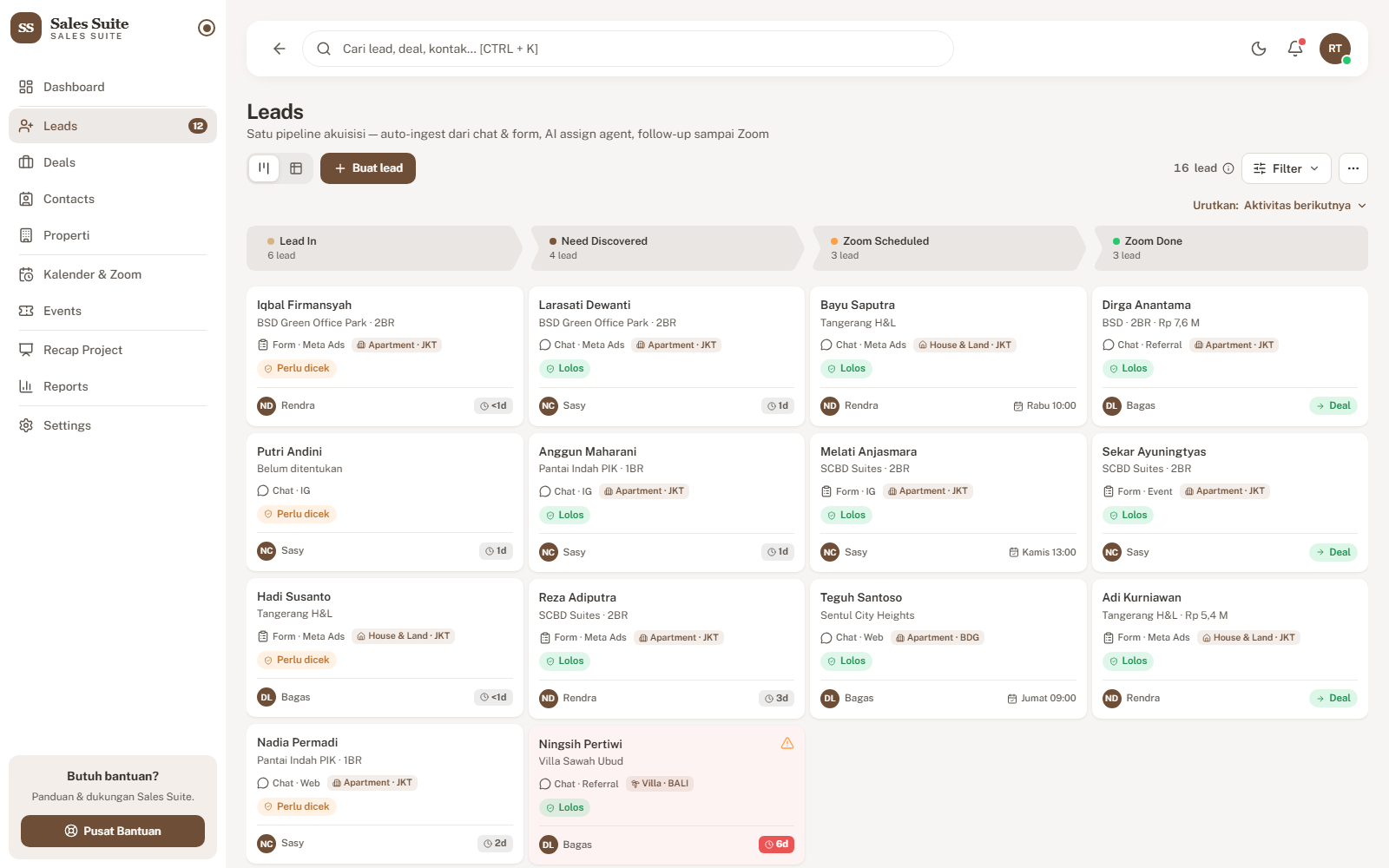1389x868 pixels.
Task: Focus the lead search field
Action: pyautogui.click(x=628, y=49)
